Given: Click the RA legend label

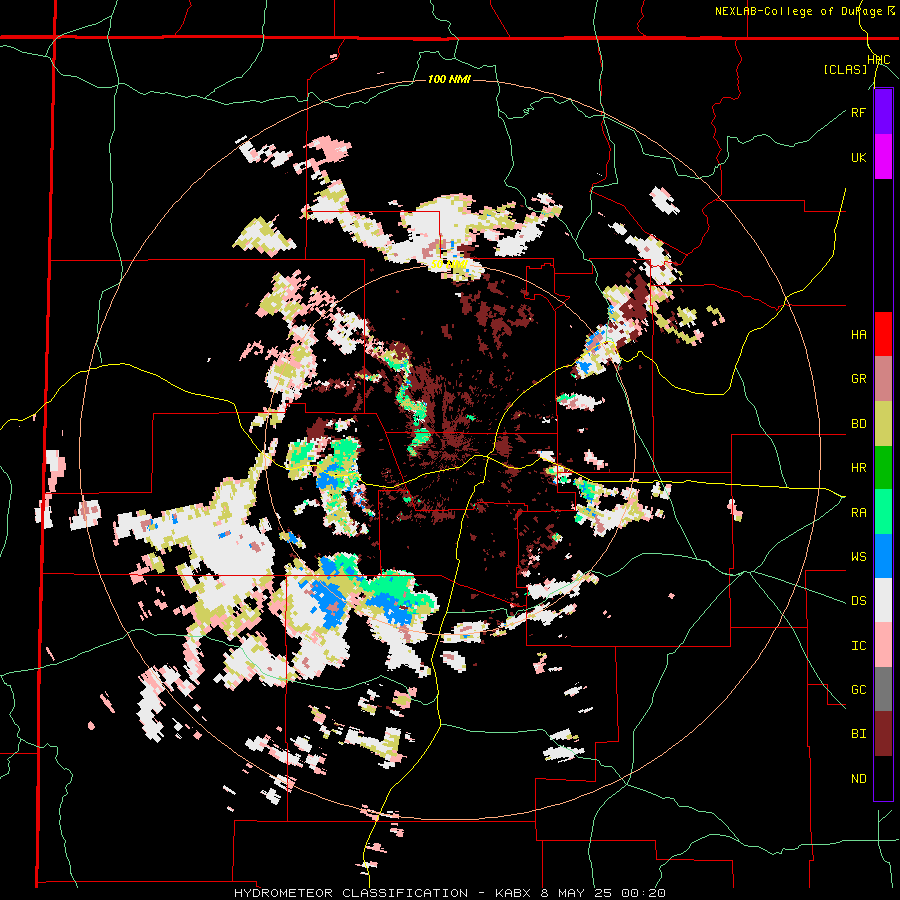Looking at the screenshot, I should pos(858,513).
